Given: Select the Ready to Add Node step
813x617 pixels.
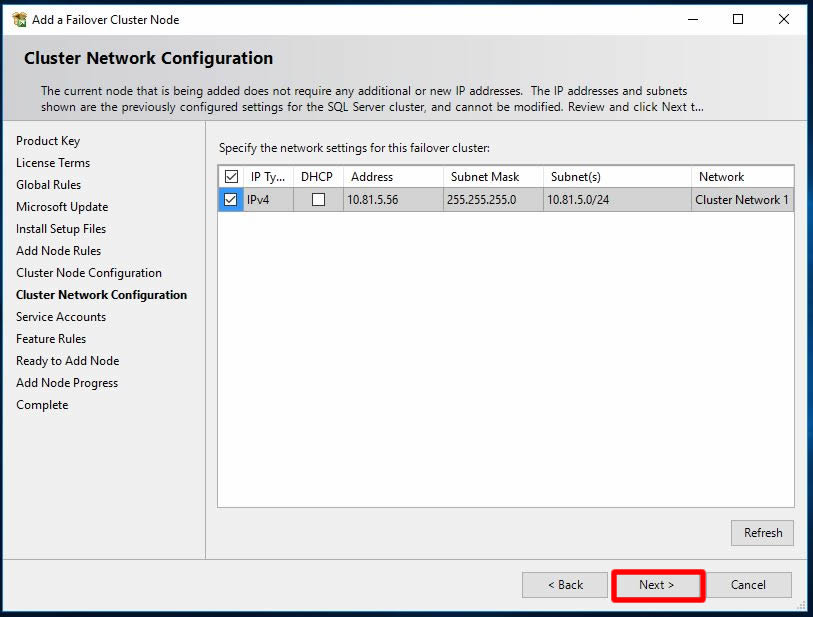Looking at the screenshot, I should tap(67, 361).
